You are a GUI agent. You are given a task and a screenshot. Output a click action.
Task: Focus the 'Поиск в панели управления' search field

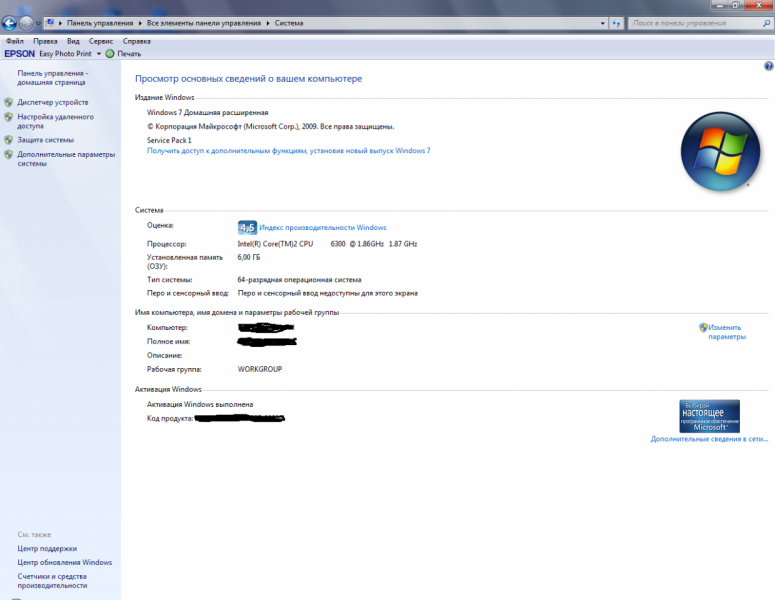click(x=696, y=23)
